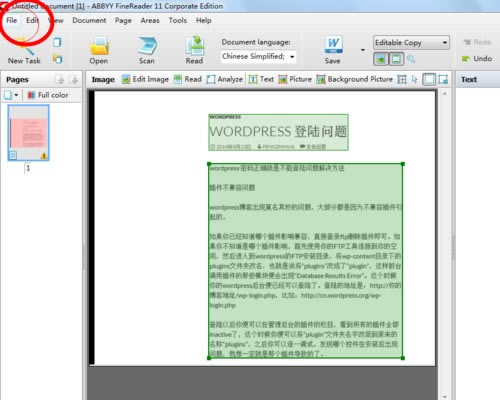Click the rightmost area tool icon in the Image toolbar
The width and height of the screenshot is (500, 400).
click(x=443, y=79)
